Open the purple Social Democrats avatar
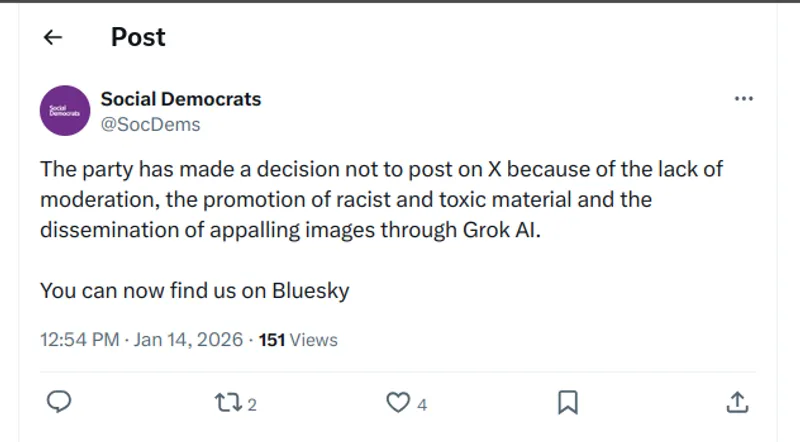Viewport: 800px width, 442px height. (64, 110)
